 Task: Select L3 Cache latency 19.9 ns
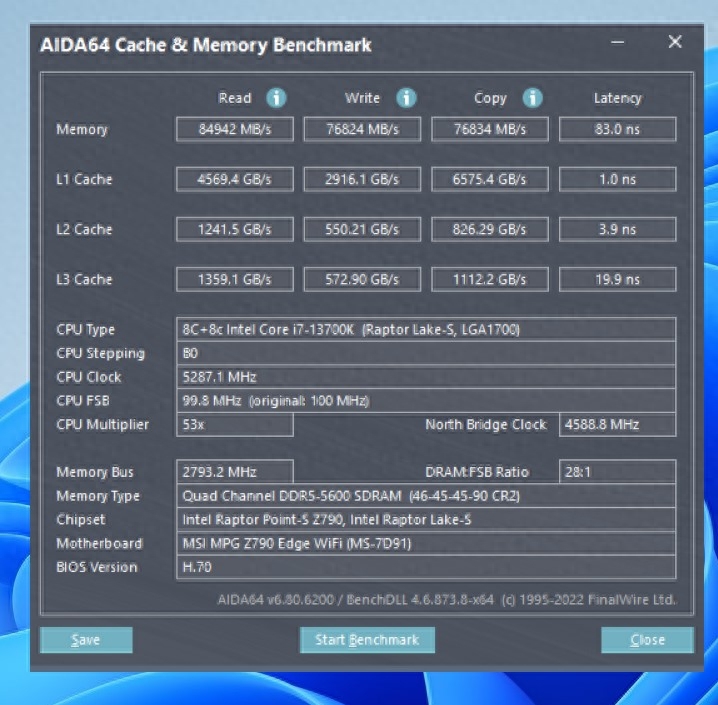pos(617,279)
